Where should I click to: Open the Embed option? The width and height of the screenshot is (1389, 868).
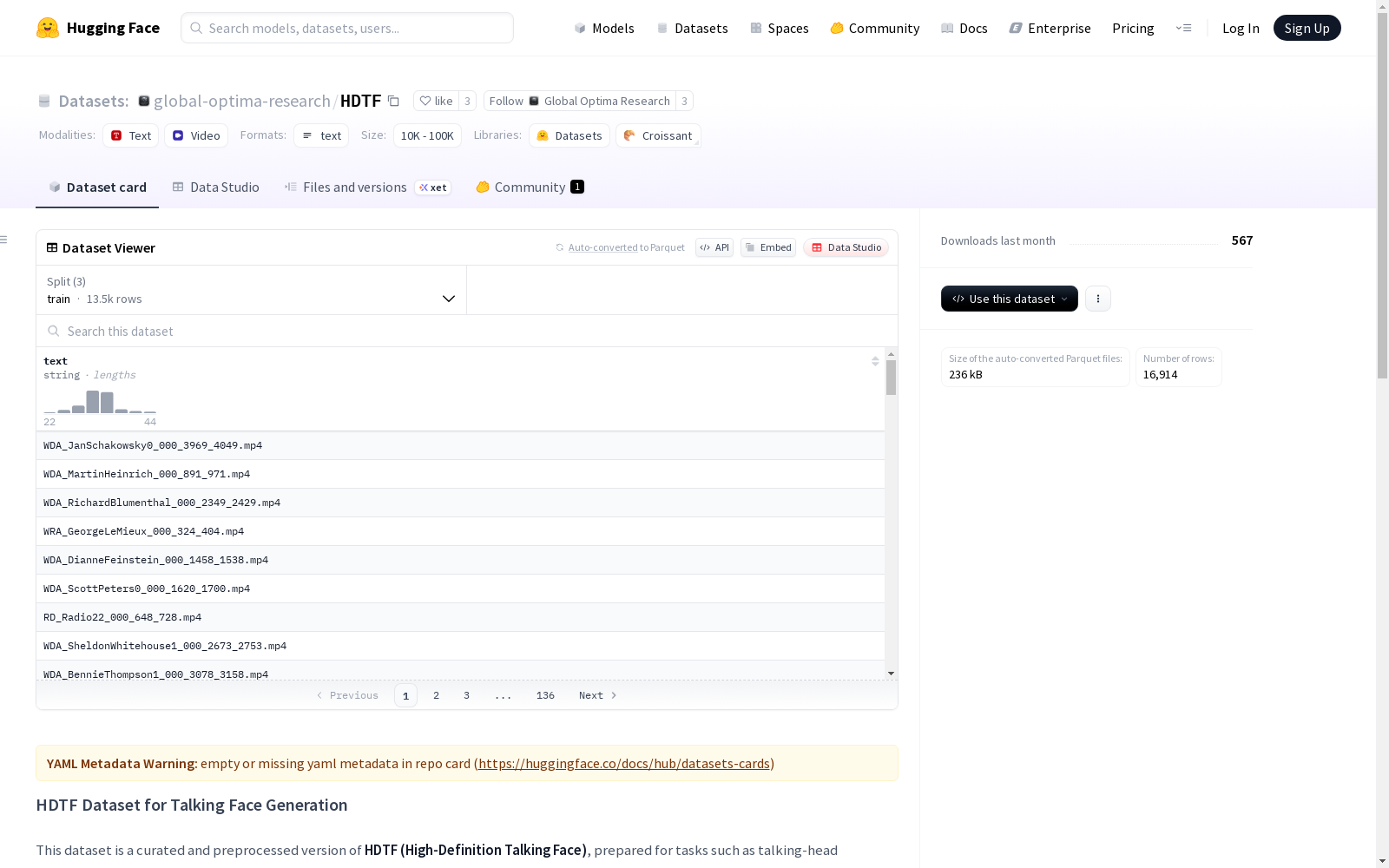[768, 247]
